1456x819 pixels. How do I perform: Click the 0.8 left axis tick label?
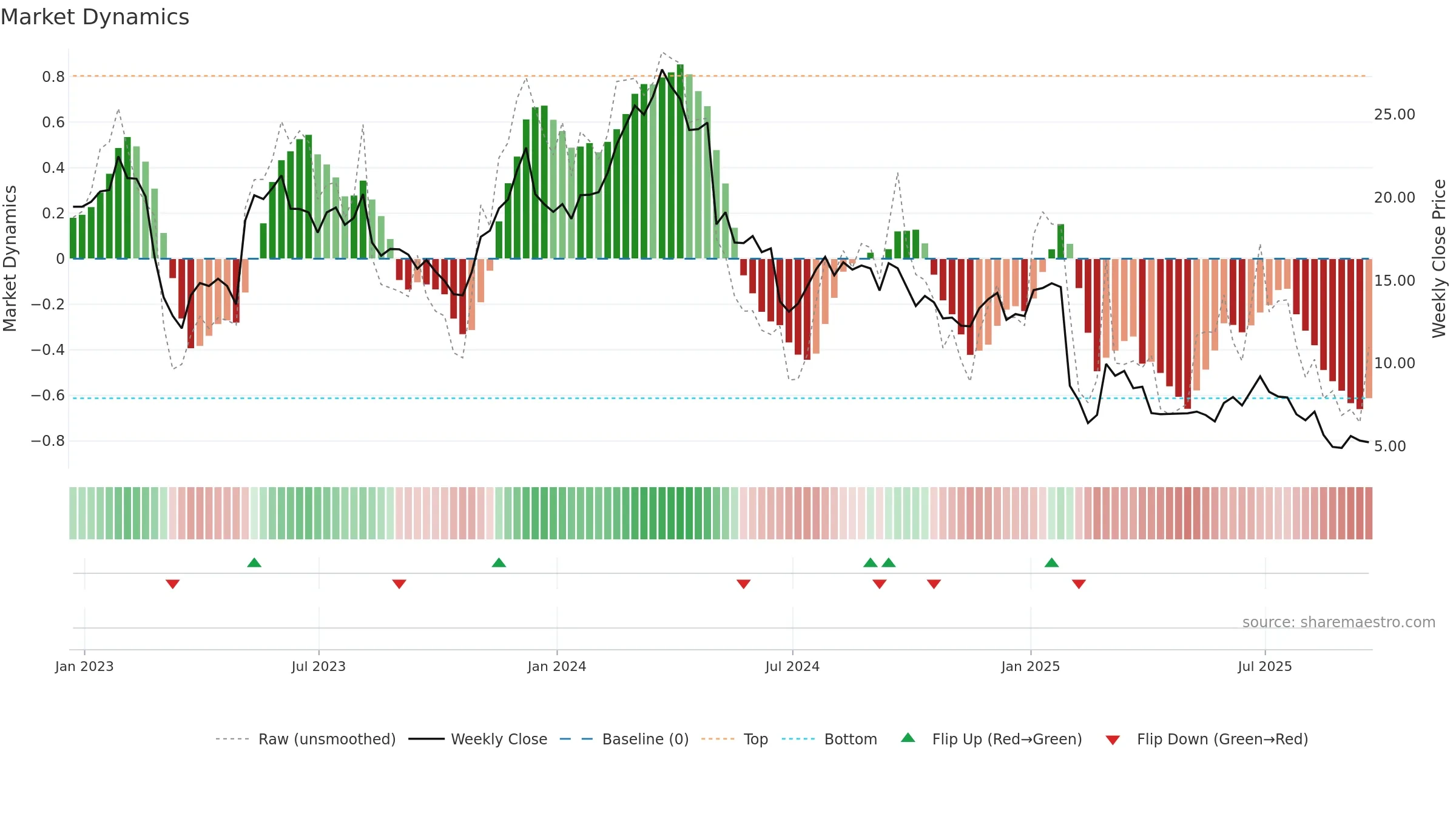tap(53, 76)
